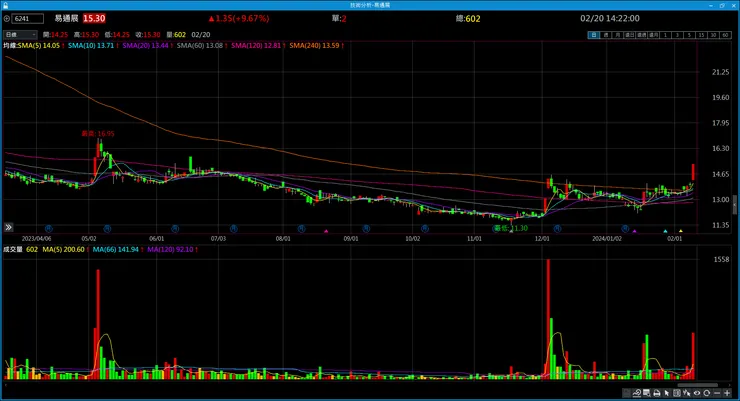Click the SMA(240) 13.59 indicator label
Screen dimensions: 740x401
tap(314, 45)
